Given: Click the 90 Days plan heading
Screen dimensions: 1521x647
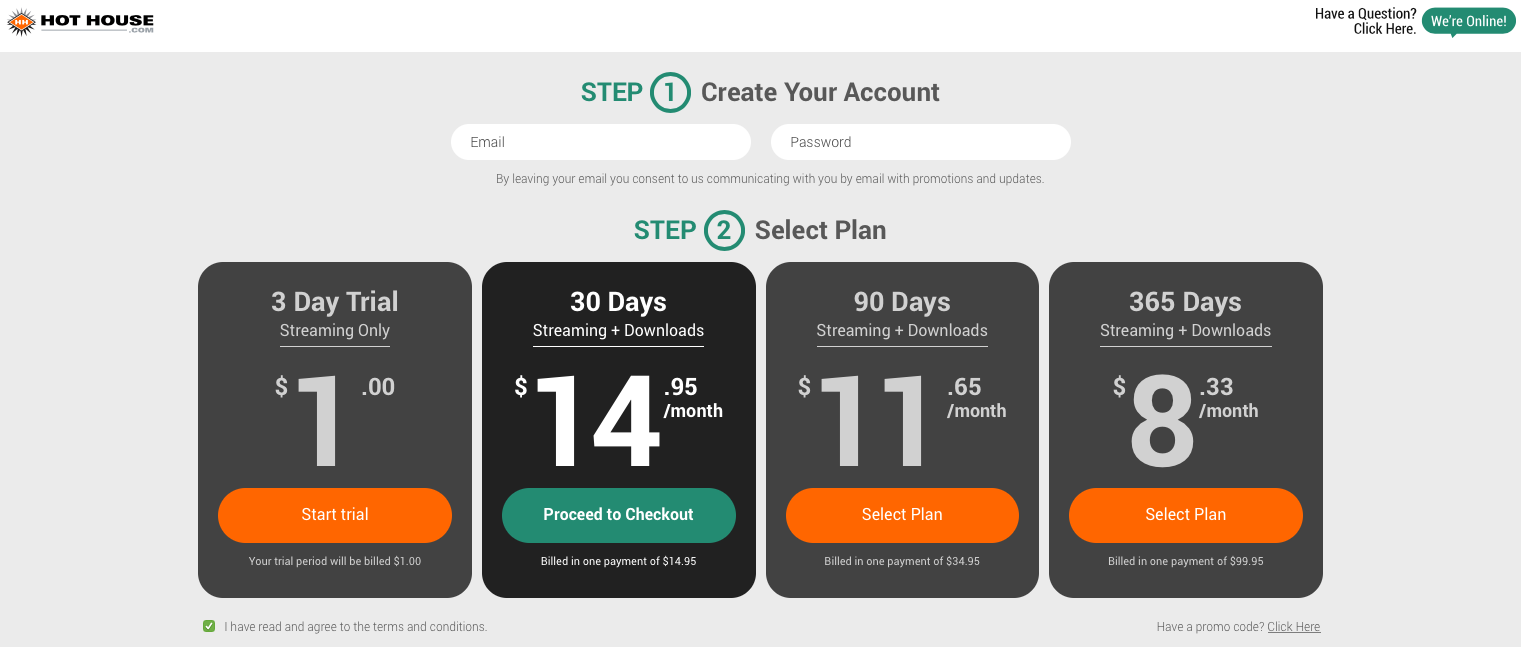Looking at the screenshot, I should pos(902,302).
